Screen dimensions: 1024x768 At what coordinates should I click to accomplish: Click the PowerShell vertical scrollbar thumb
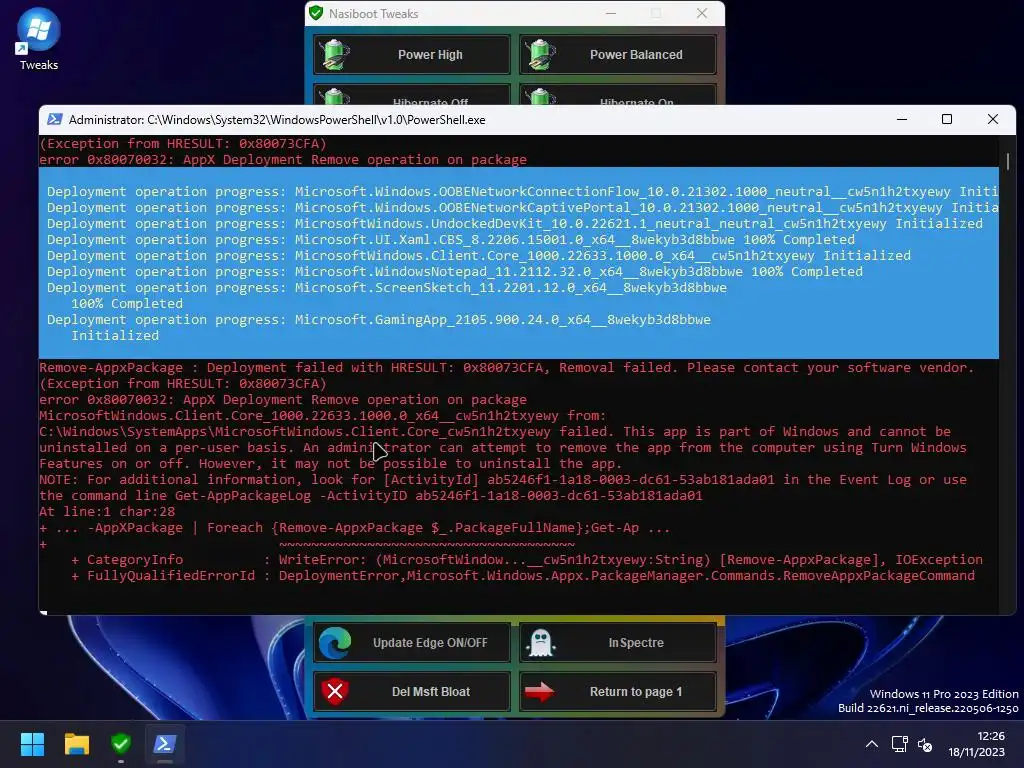[1008, 161]
